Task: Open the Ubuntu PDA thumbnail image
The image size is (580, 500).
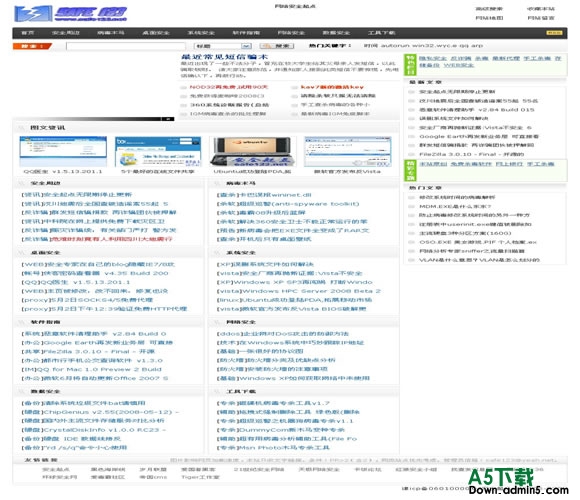Action: [252, 151]
